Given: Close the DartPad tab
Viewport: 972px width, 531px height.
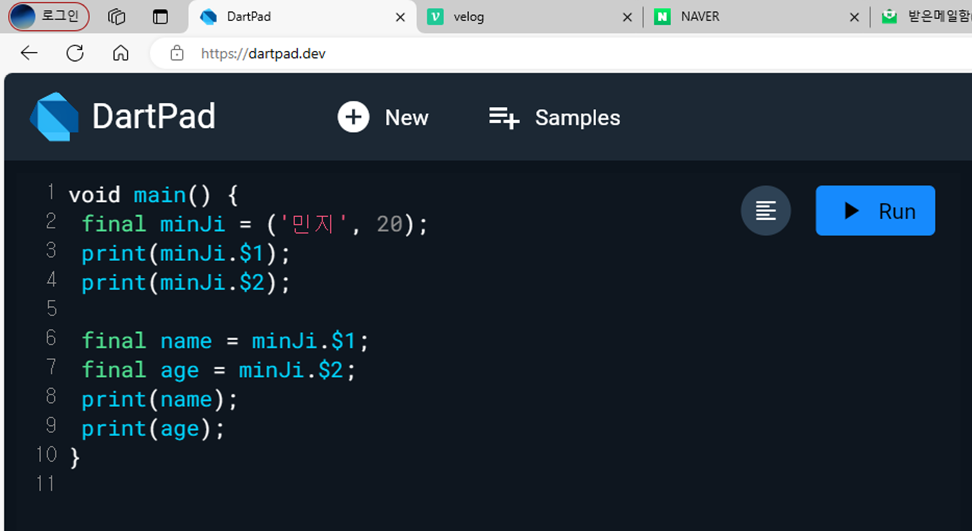Looking at the screenshot, I should coord(400,17).
